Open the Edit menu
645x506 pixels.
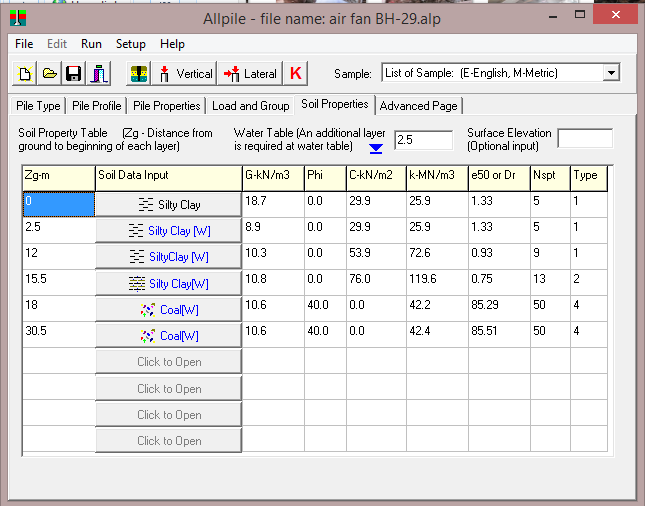57,44
